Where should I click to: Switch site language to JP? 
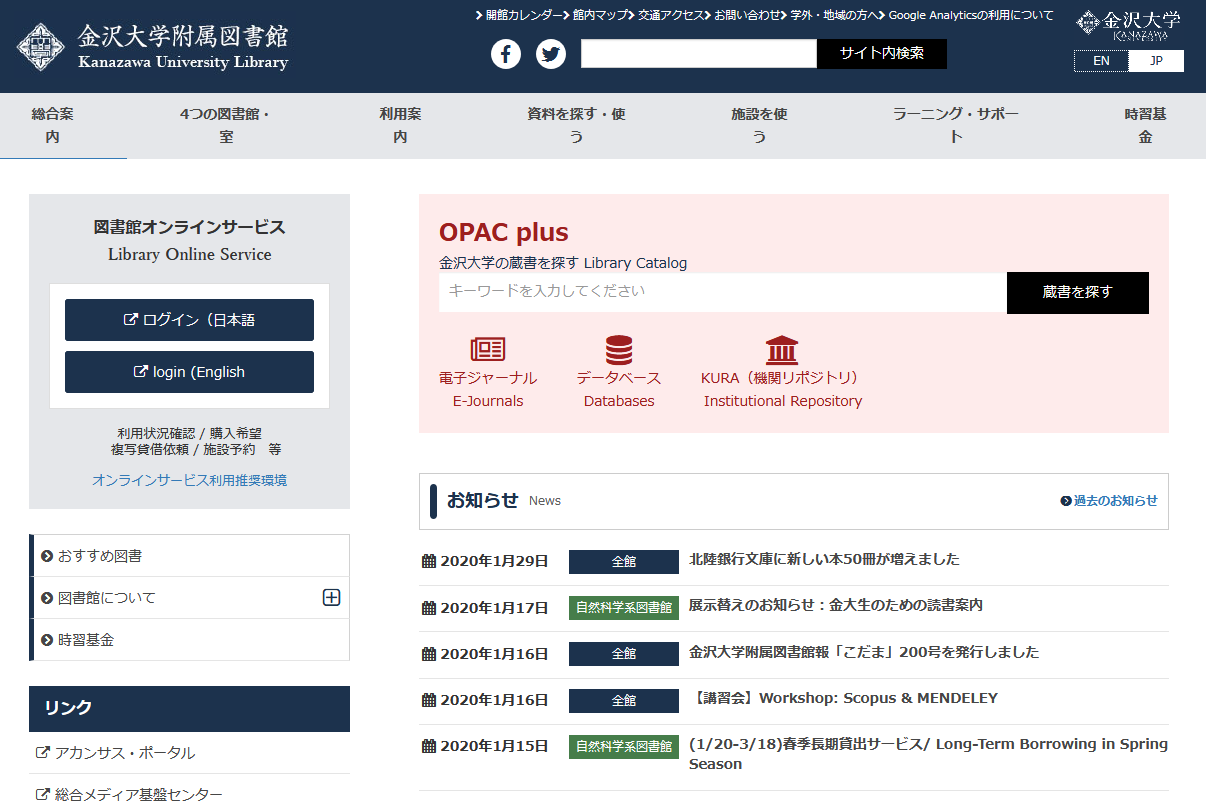pyautogui.click(x=1156, y=61)
